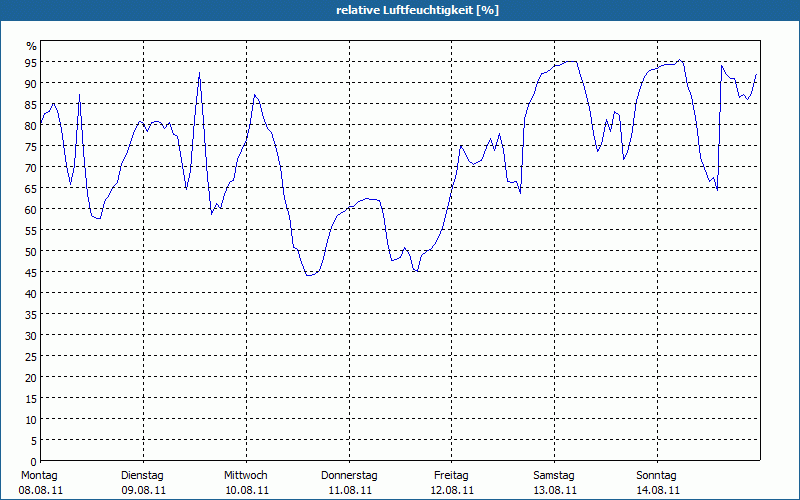800x500 pixels.
Task: Select the 90 y-axis label
Action: [x=31, y=84]
